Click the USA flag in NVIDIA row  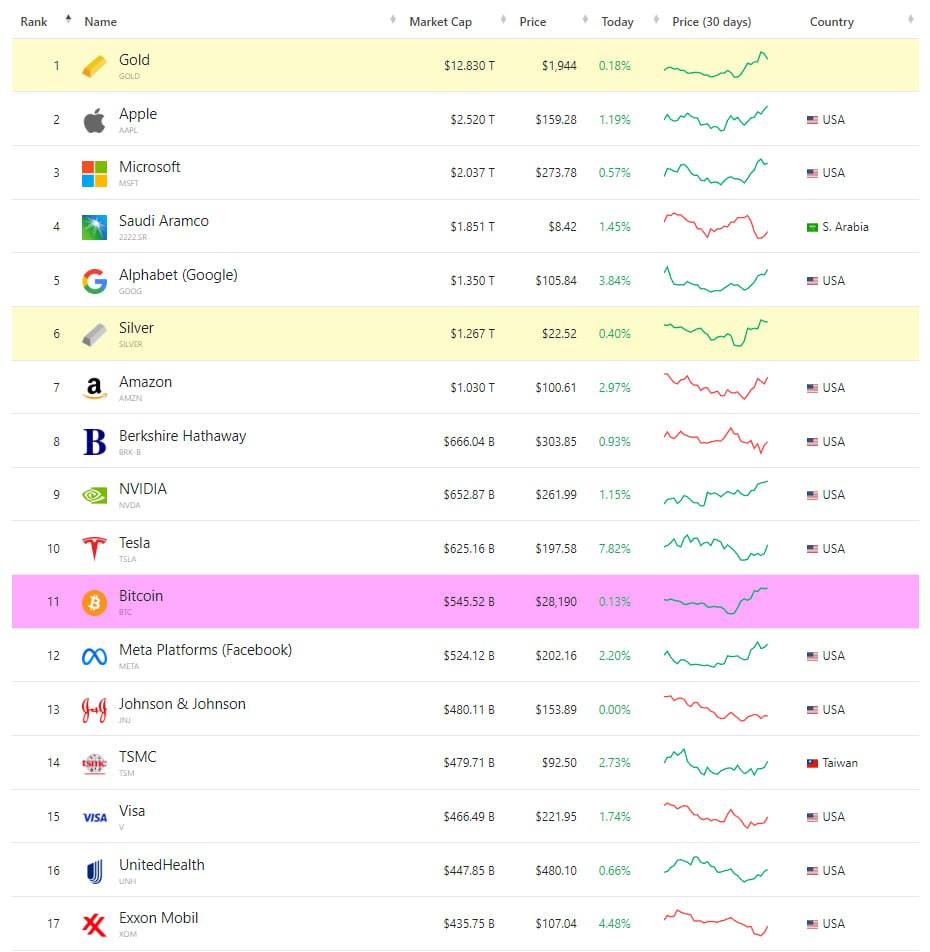pyautogui.click(x=812, y=495)
